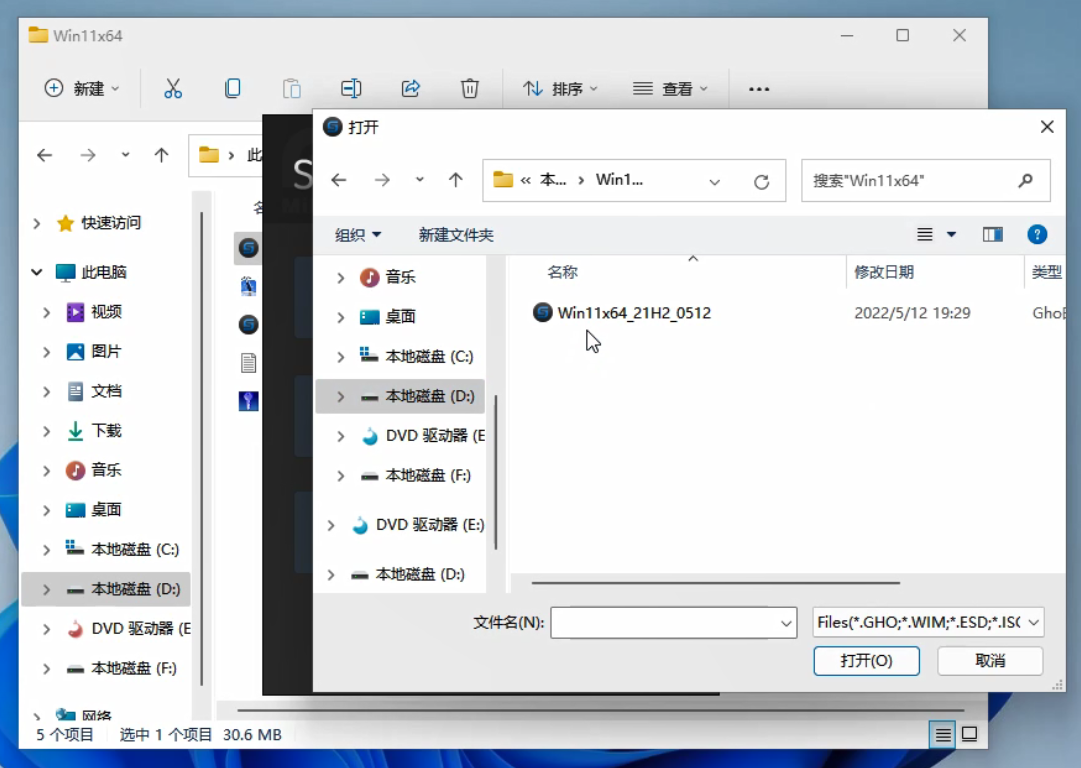1081x768 pixels.
Task: Expand 本地磁盘 (F:) chevron in dialog tree
Action: coord(341,476)
